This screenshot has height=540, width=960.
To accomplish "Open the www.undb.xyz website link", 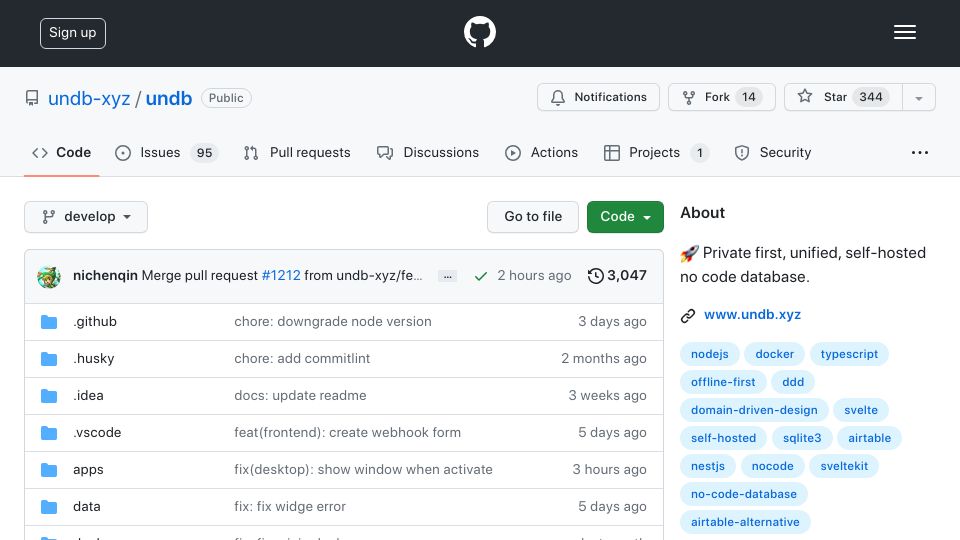I will (x=752, y=315).
